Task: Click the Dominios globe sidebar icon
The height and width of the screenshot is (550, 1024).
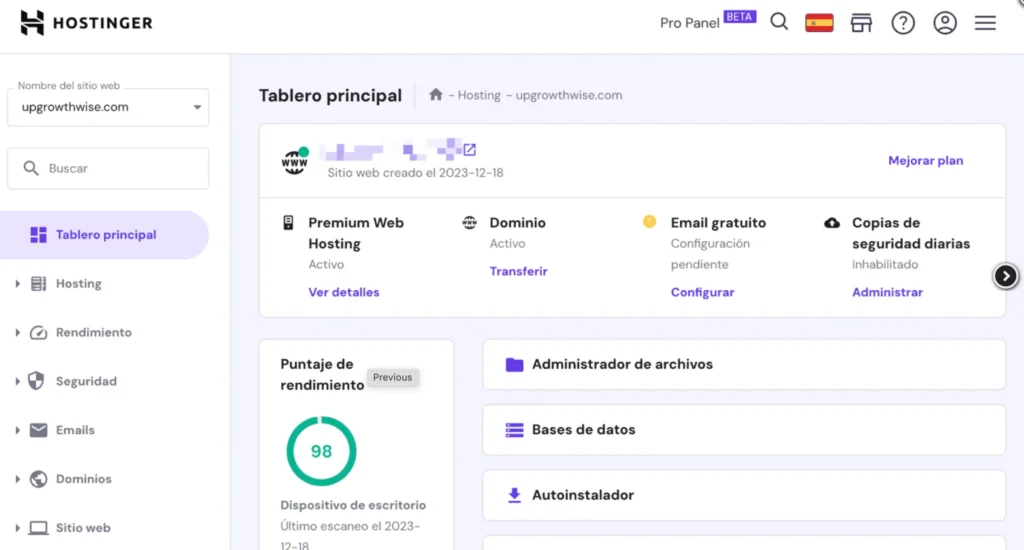Action: 39,479
